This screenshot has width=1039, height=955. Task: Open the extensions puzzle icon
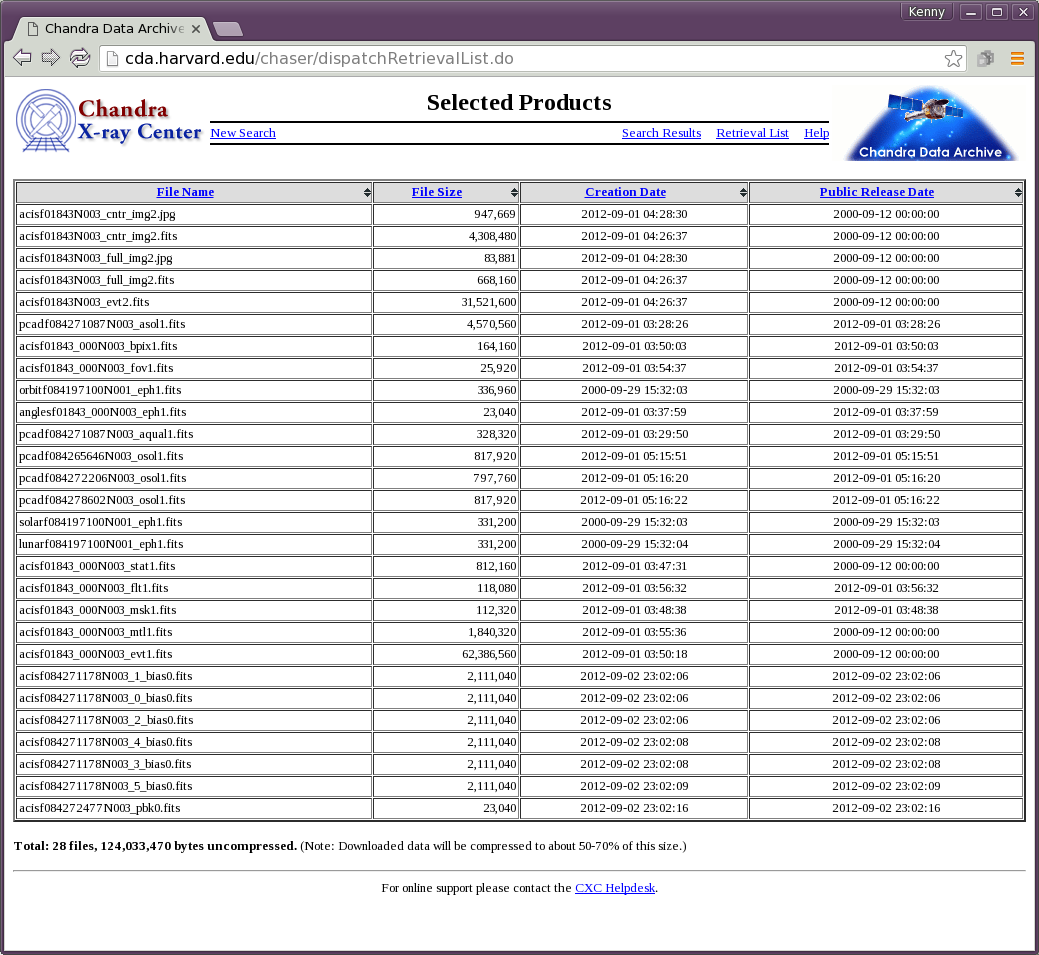pos(985,58)
